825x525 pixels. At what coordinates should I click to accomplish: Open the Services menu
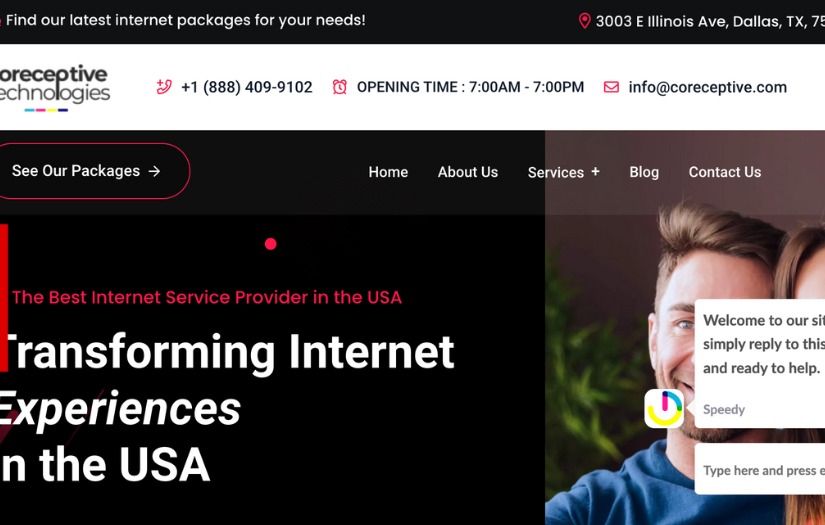coord(556,172)
